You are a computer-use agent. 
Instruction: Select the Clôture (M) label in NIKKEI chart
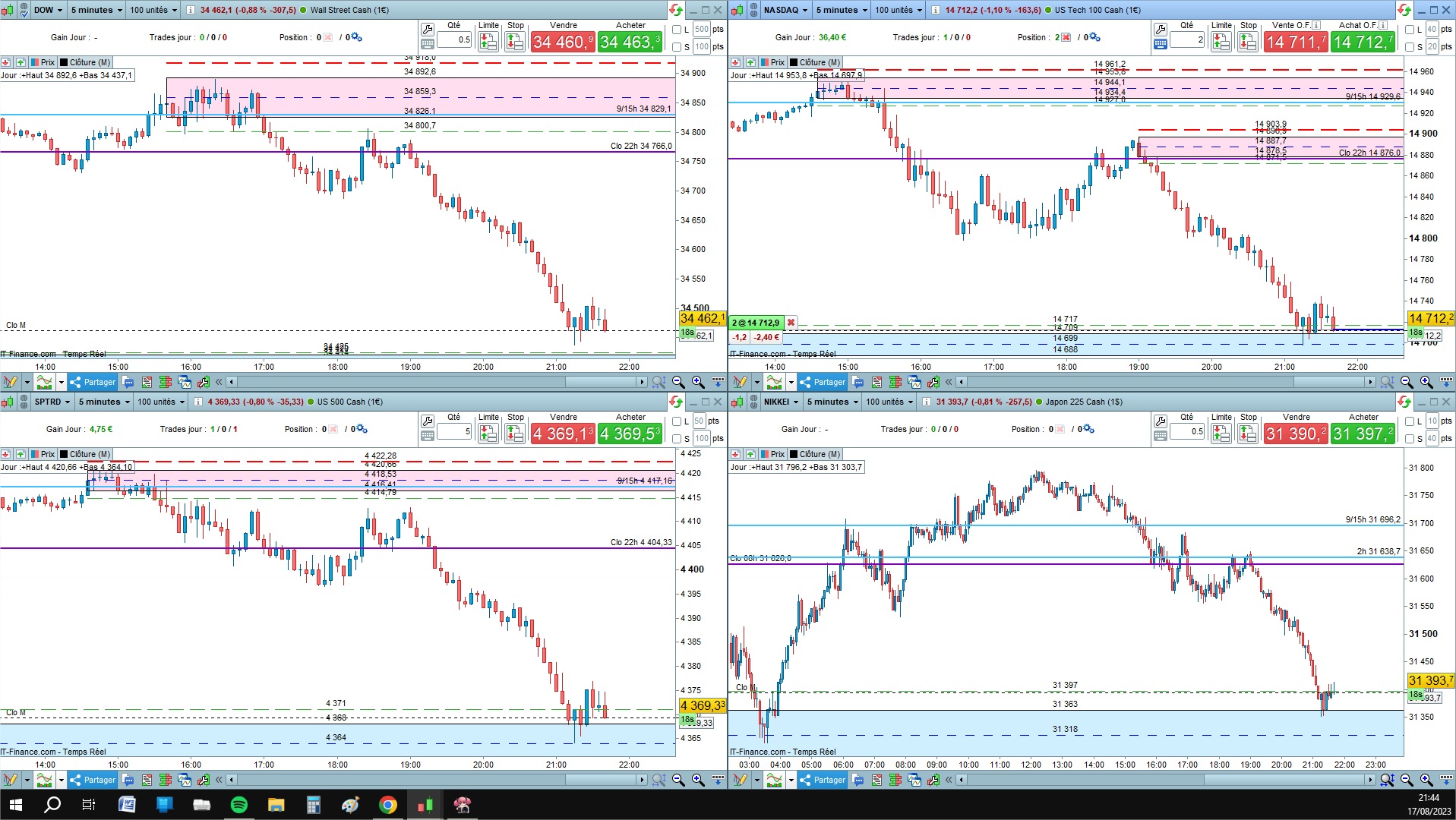click(x=815, y=454)
